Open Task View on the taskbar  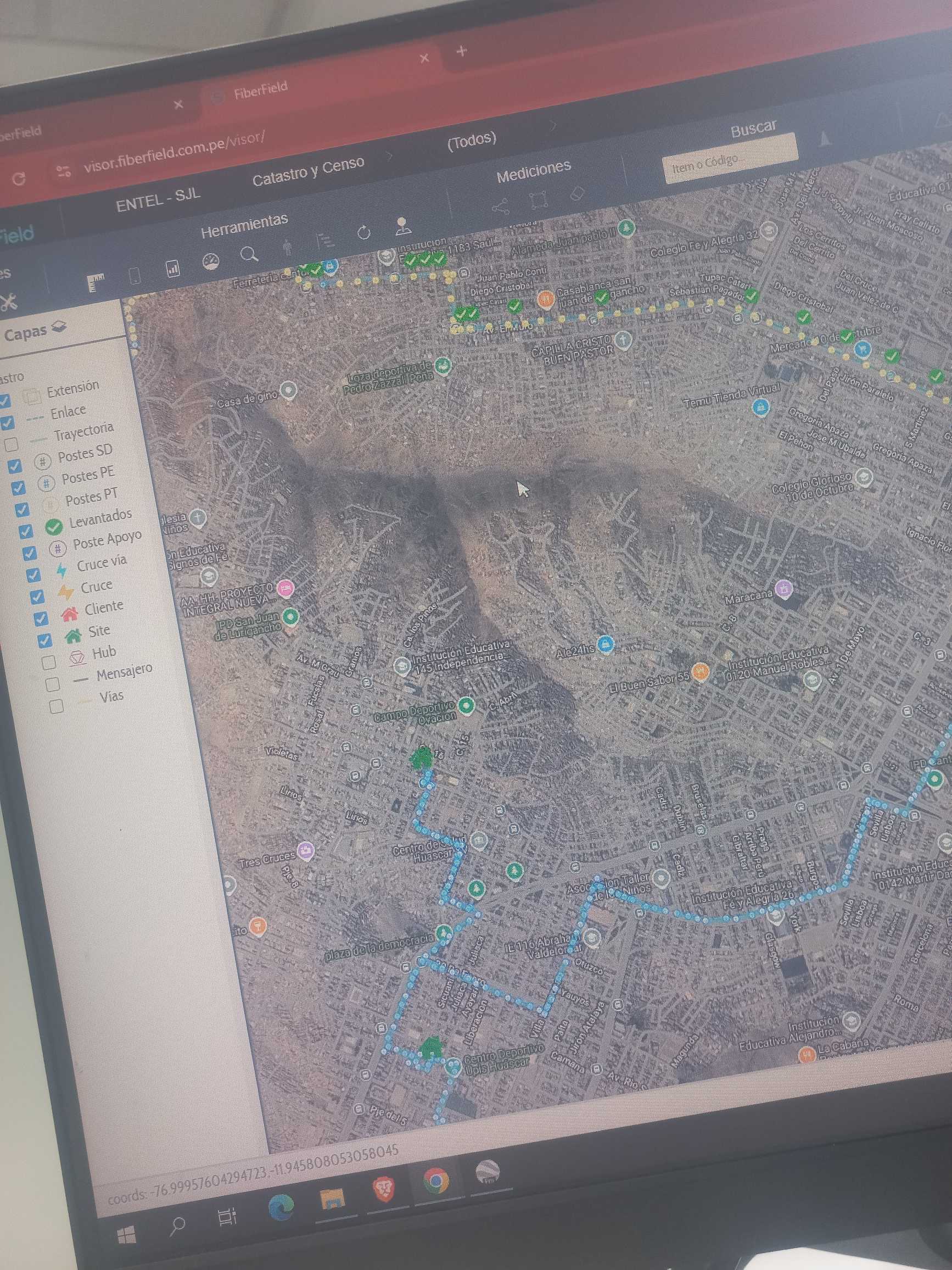point(227,1217)
